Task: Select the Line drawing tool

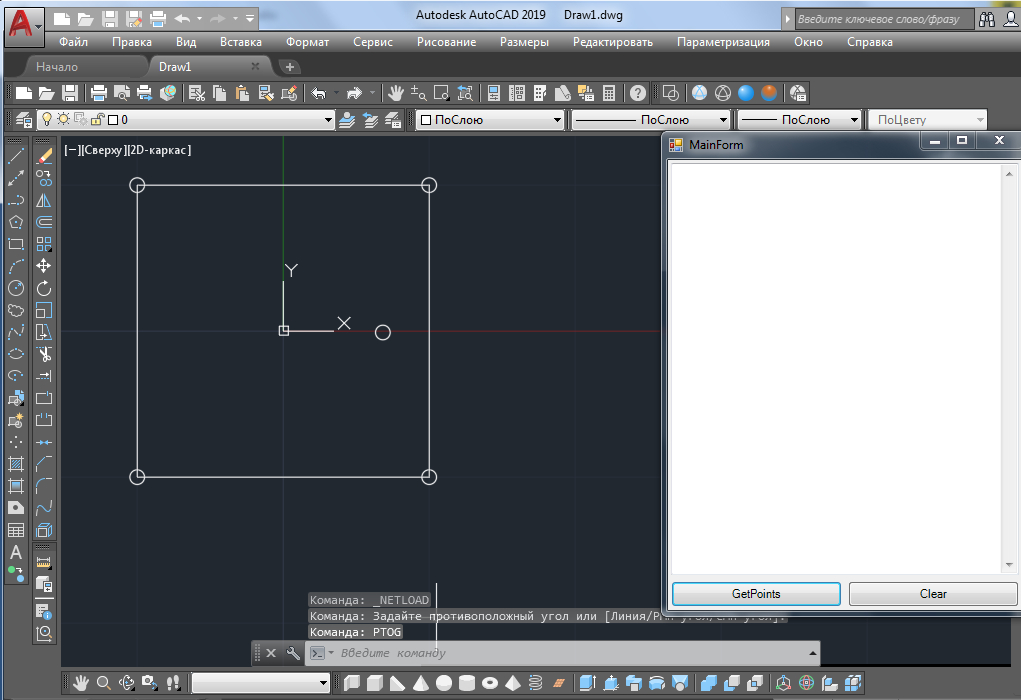Action: 16,156
